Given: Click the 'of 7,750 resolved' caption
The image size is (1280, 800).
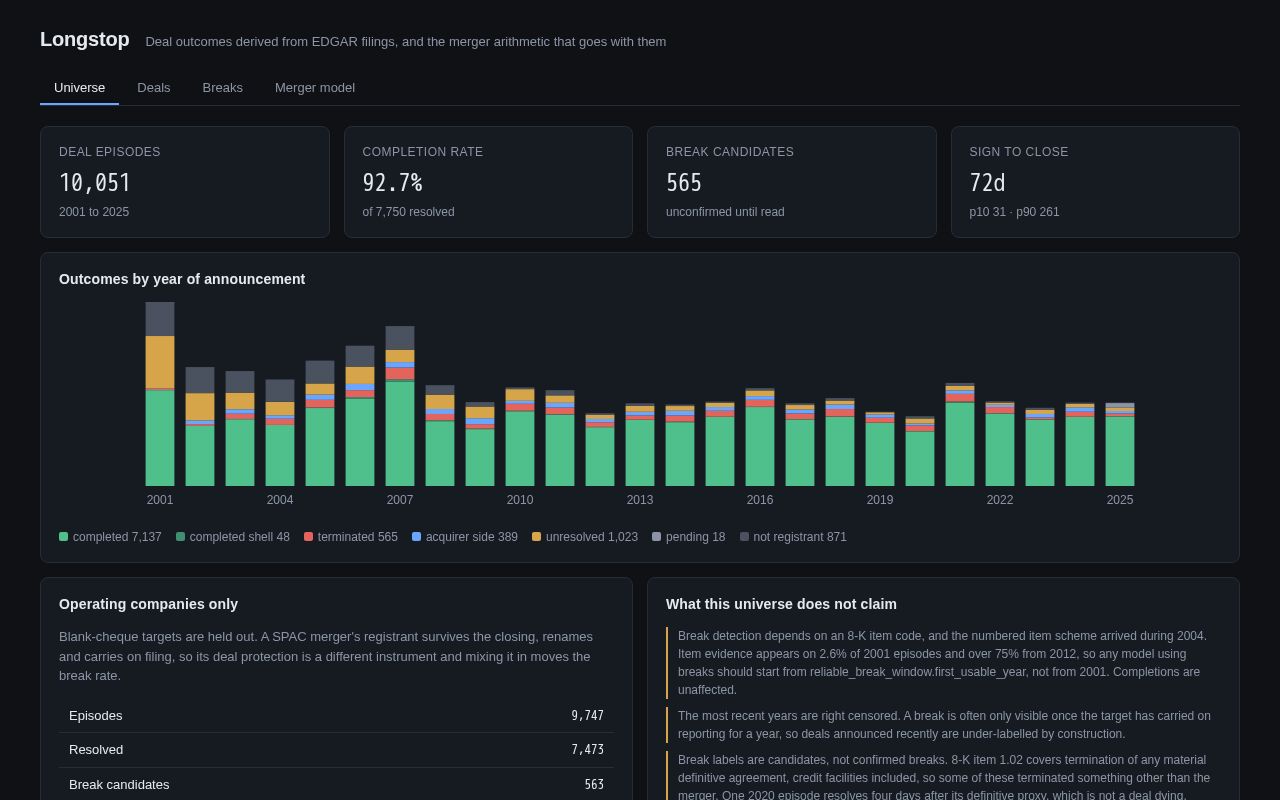Looking at the screenshot, I should [x=408, y=212].
